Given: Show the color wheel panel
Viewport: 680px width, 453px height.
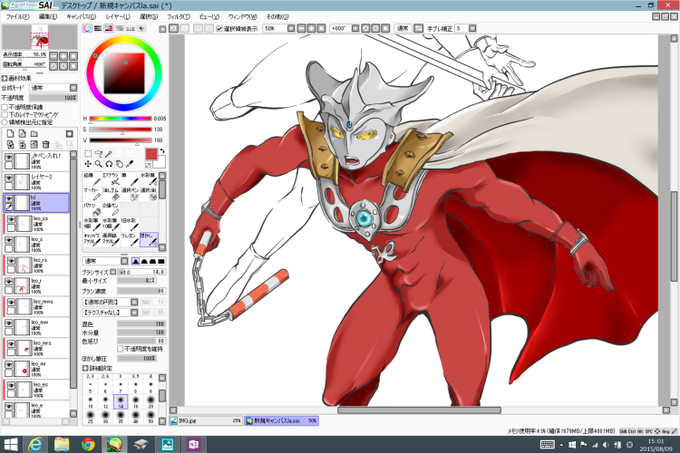Looking at the screenshot, I should point(87,29).
